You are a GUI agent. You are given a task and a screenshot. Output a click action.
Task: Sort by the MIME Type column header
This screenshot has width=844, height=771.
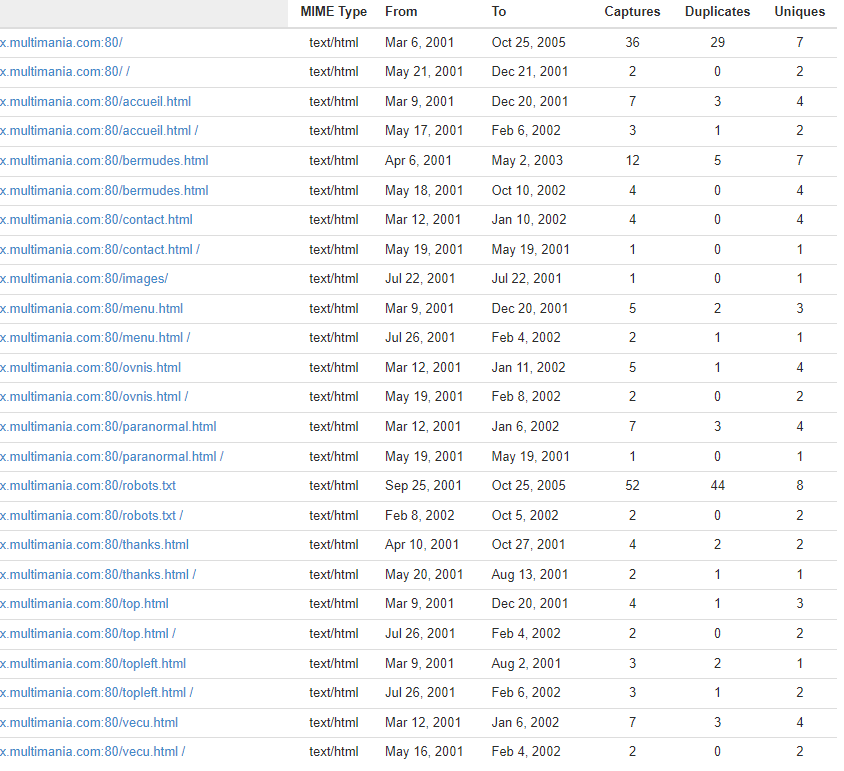(x=333, y=12)
